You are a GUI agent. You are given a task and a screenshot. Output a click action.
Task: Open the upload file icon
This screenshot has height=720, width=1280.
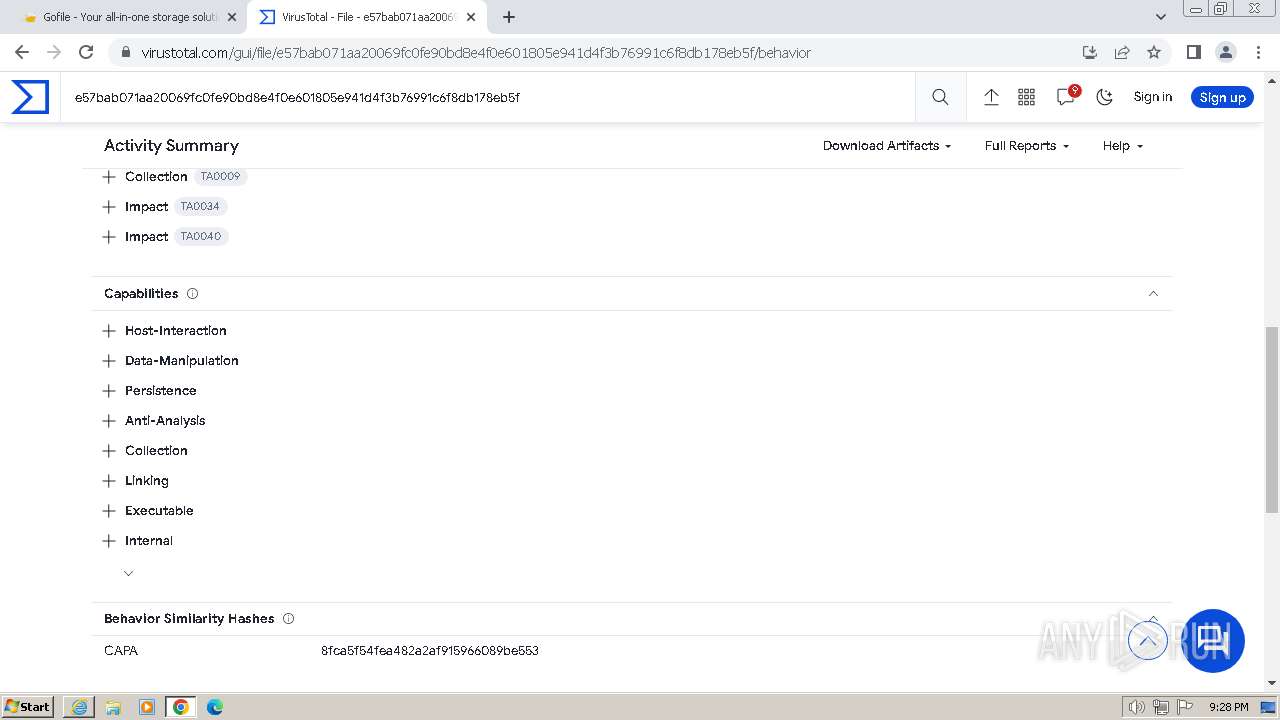[x=991, y=97]
